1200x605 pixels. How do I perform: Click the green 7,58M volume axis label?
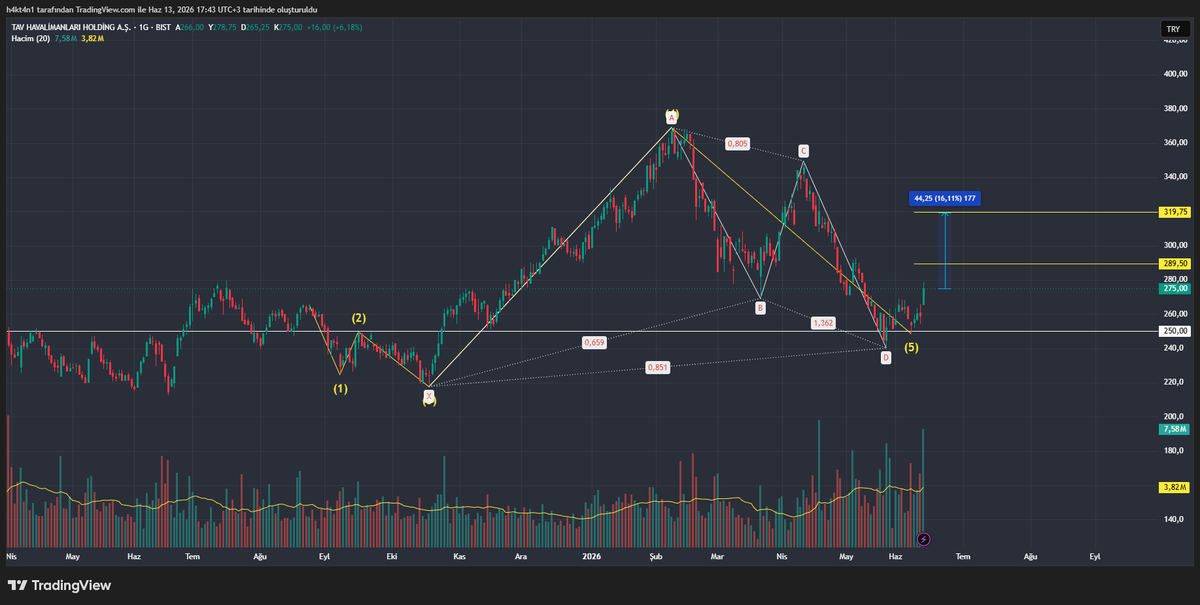[1173, 429]
